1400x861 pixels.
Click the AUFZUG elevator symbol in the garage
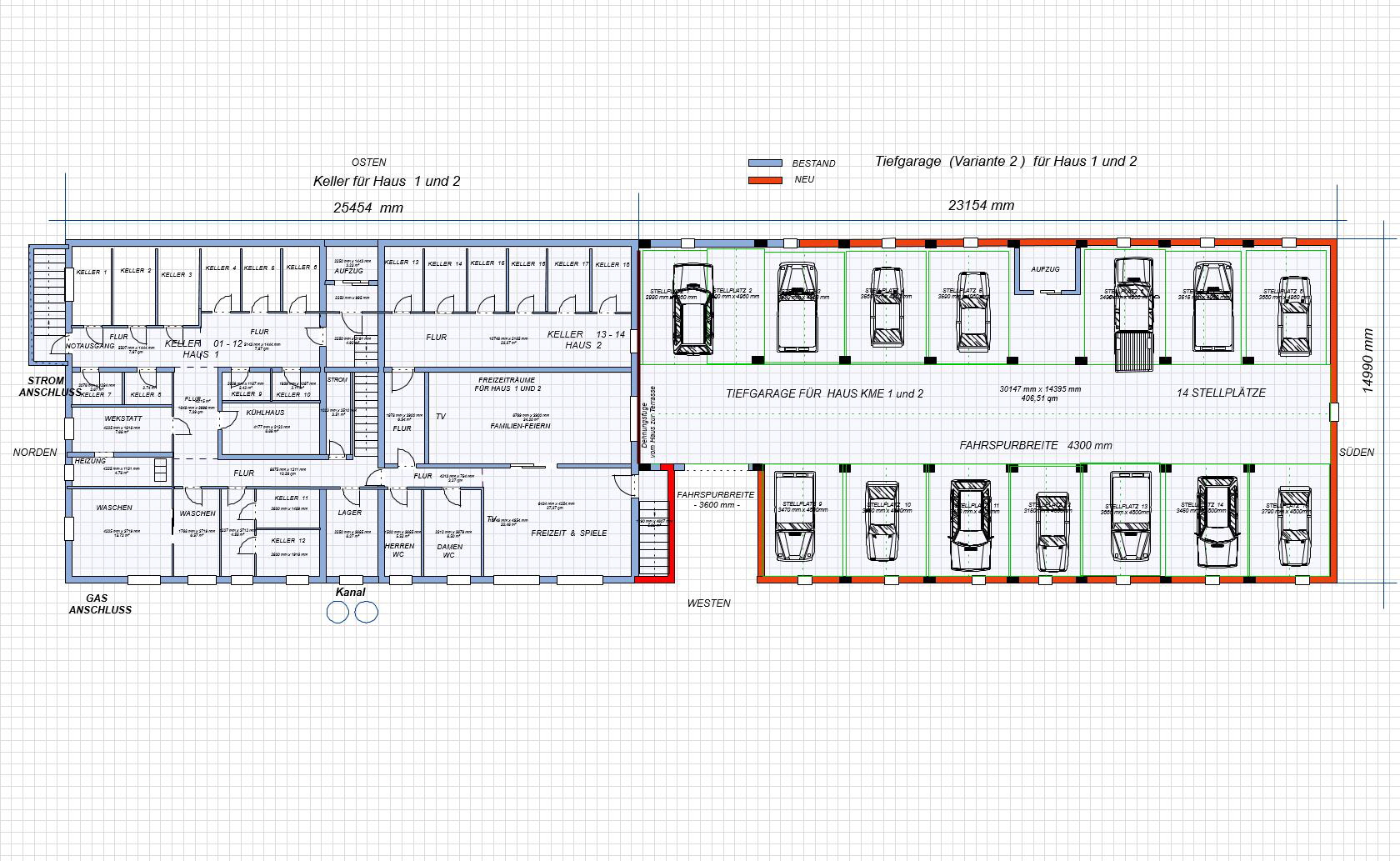pos(1044,268)
